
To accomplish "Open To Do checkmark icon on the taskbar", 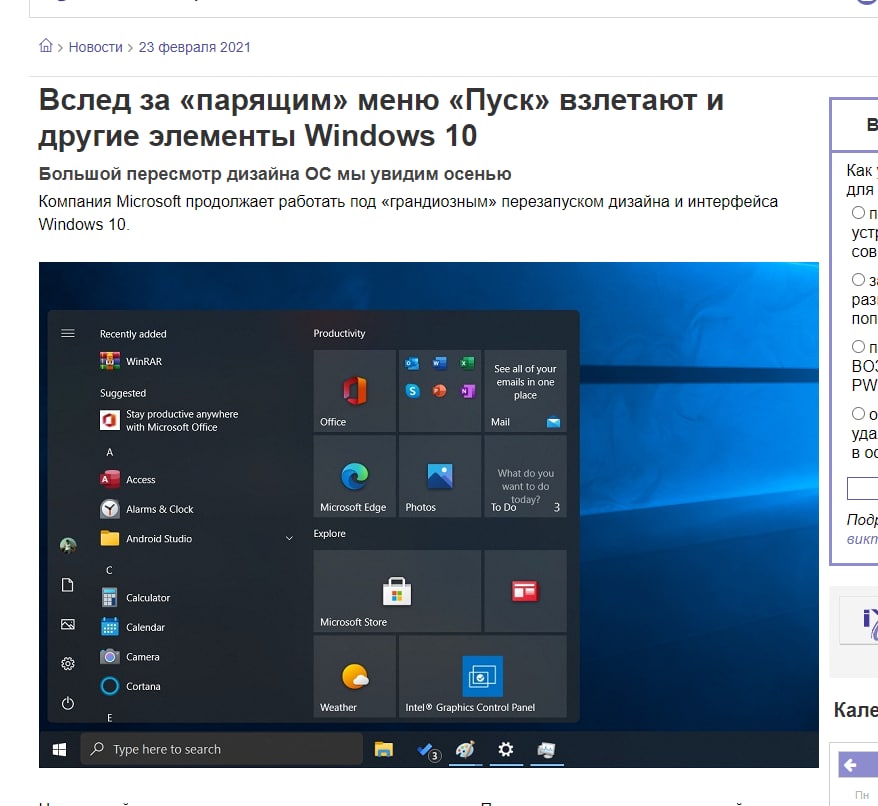I will pos(428,750).
